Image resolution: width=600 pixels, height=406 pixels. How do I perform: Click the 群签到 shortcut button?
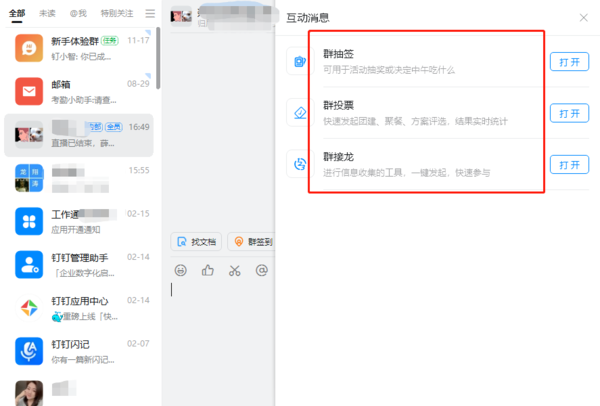(251, 242)
